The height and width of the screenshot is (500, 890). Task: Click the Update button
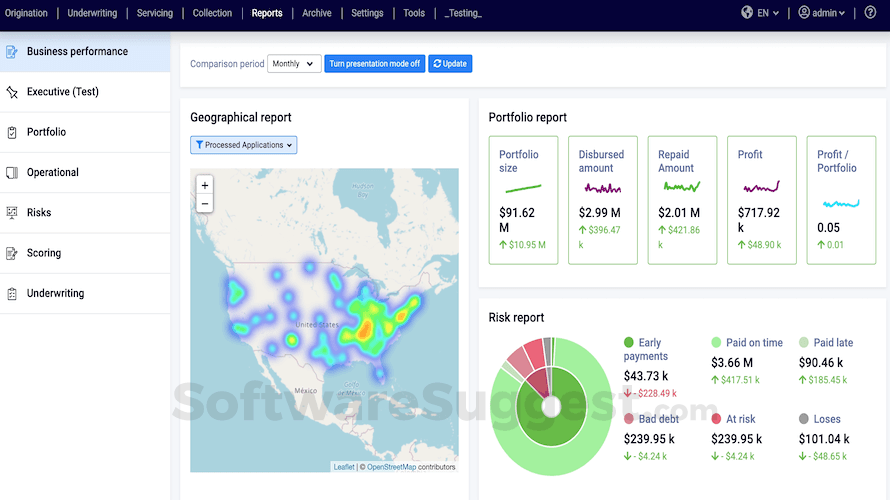pyautogui.click(x=450, y=64)
